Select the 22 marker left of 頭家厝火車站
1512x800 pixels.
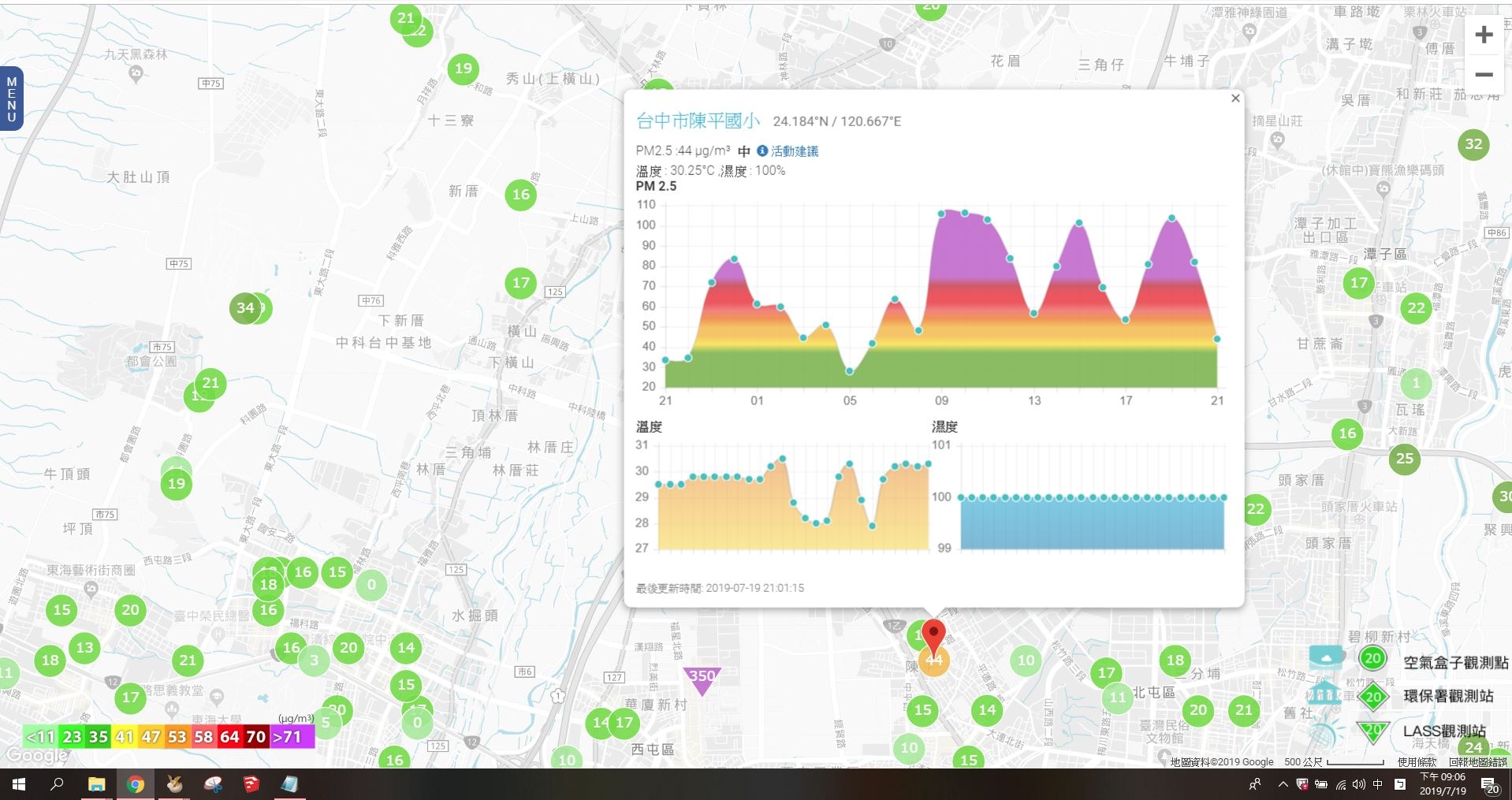[x=1256, y=509]
